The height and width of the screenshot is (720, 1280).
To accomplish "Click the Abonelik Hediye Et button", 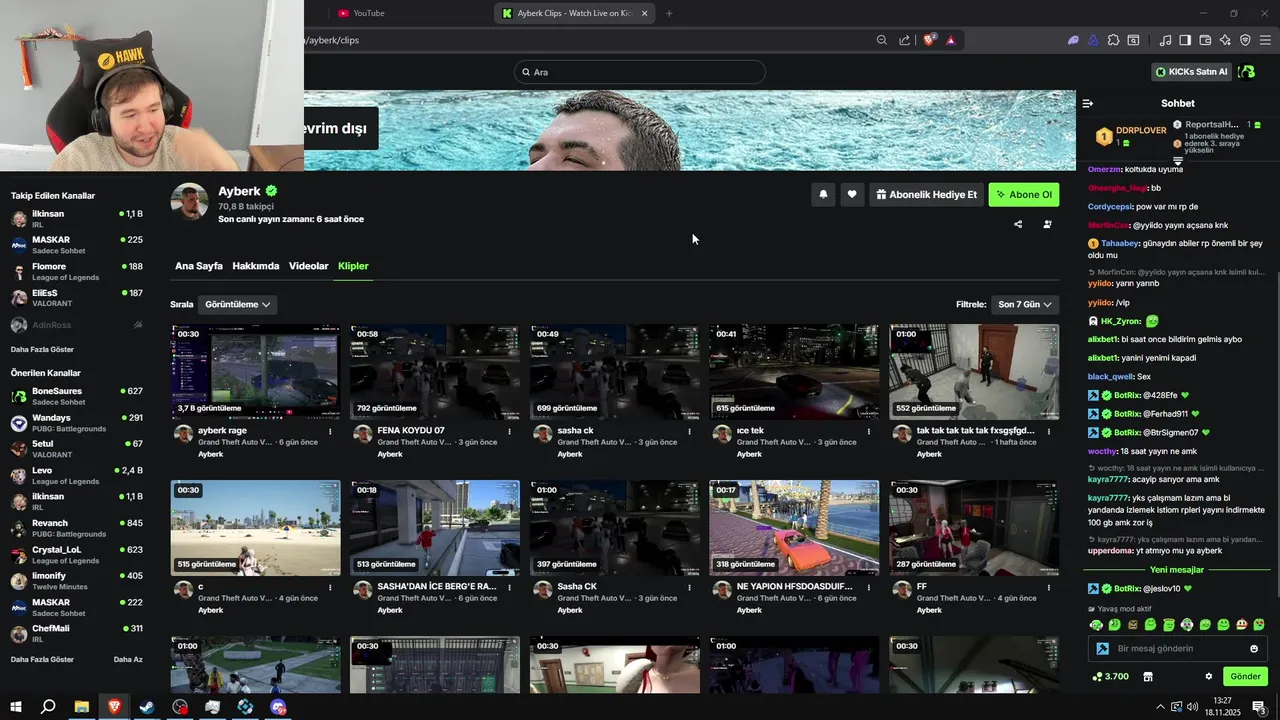I will (x=927, y=195).
